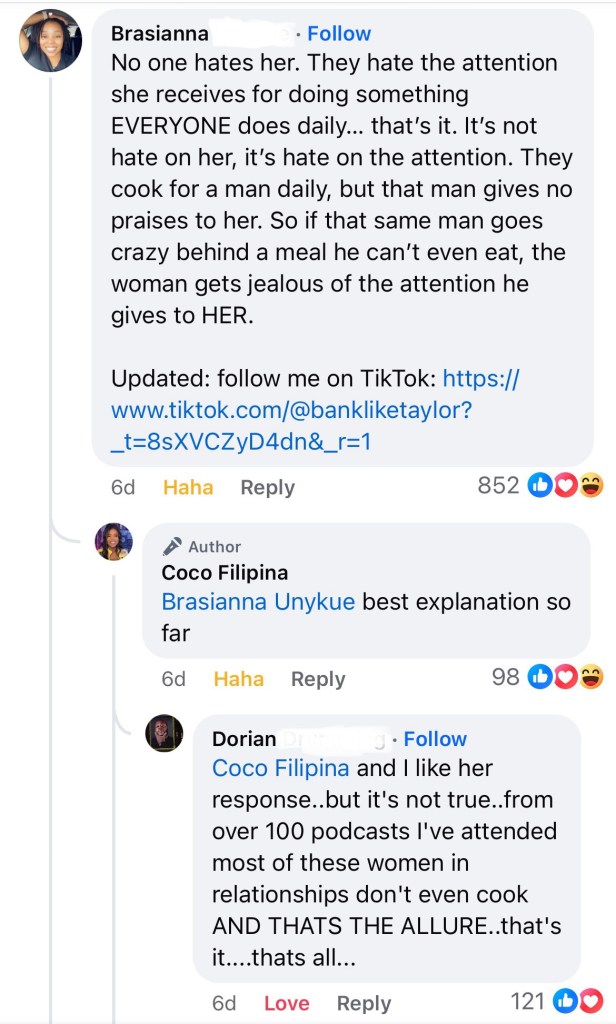616x1024 pixels.
Task: View the 852 reactions count
Action: [x=498, y=486]
